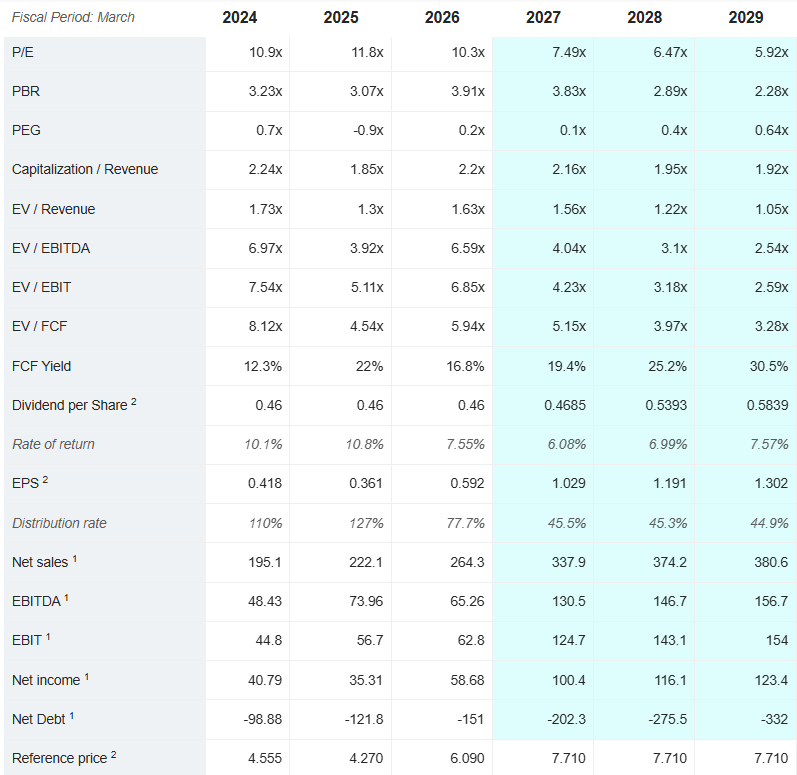Select the EBIT row label
Image resolution: width=797 pixels, height=775 pixels.
tap(31, 640)
